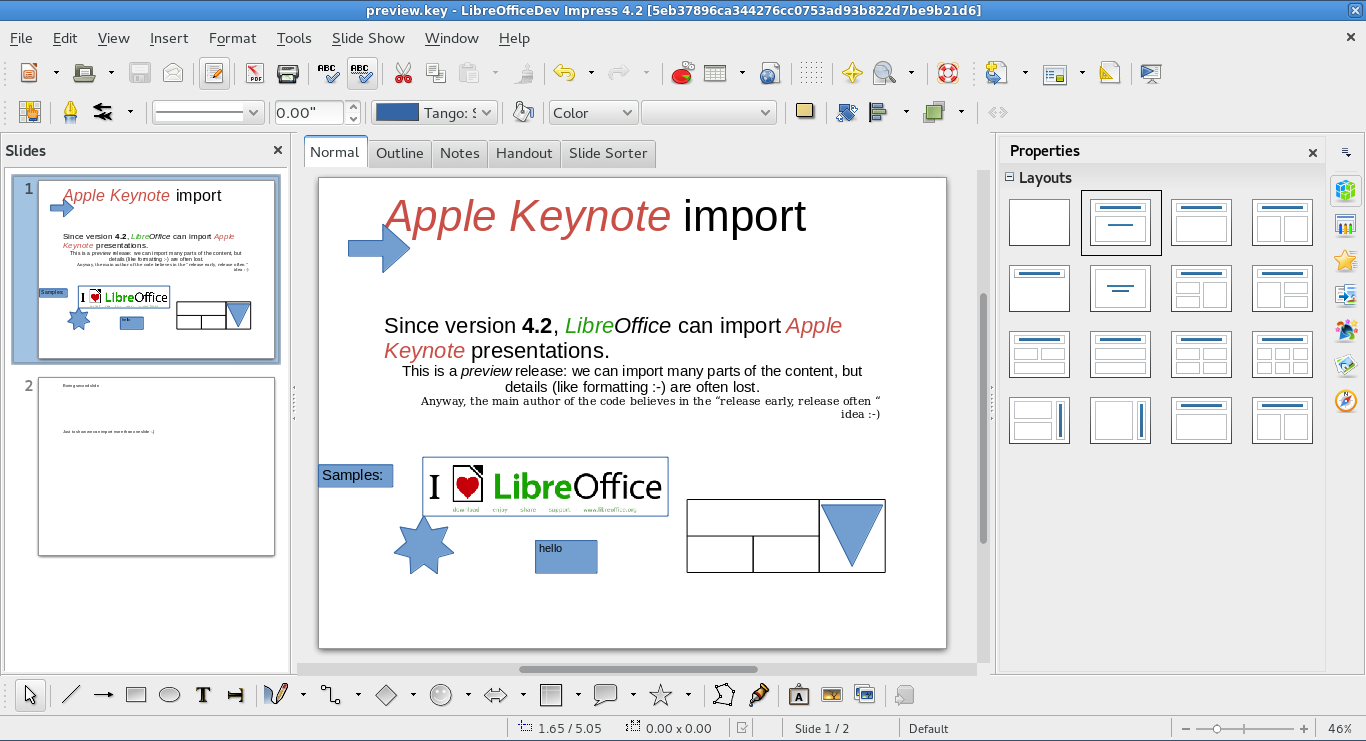This screenshot has height=741, width=1366.
Task: Click the zoom-in plus button
Action: click(x=1304, y=729)
